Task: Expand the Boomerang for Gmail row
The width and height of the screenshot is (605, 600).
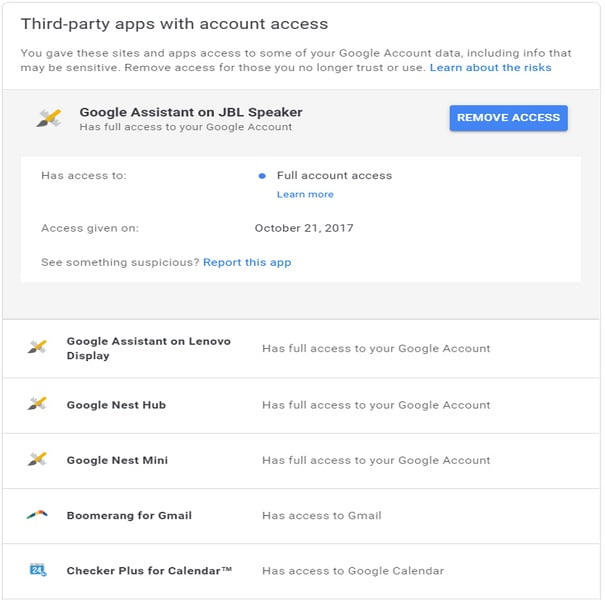Action: (301, 516)
